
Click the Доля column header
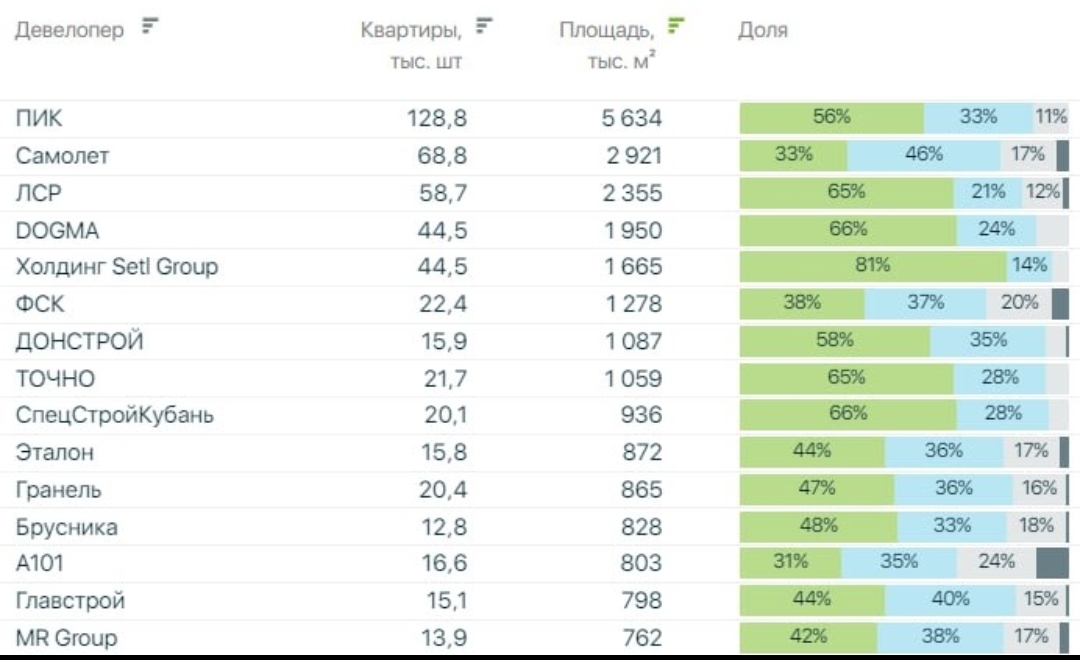click(762, 30)
